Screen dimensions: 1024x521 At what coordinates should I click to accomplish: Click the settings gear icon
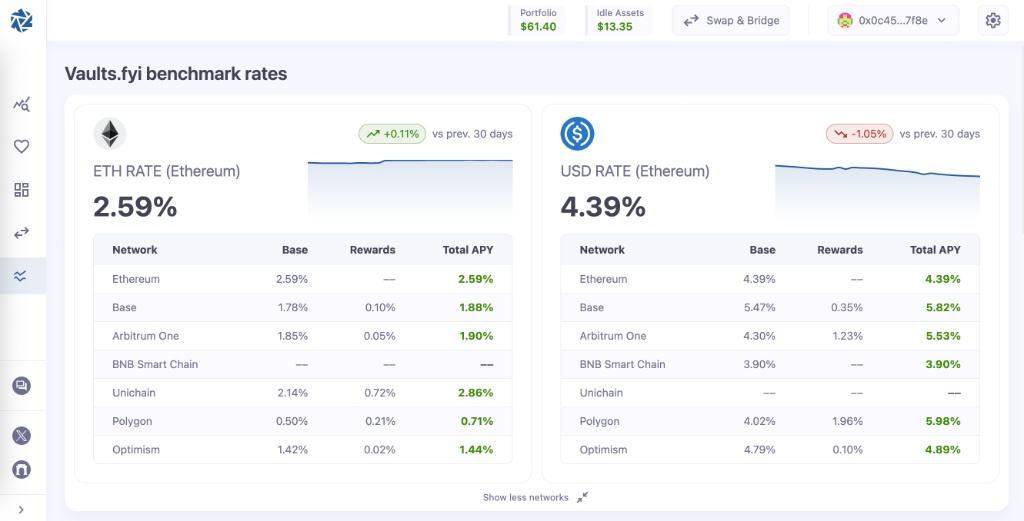click(992, 20)
